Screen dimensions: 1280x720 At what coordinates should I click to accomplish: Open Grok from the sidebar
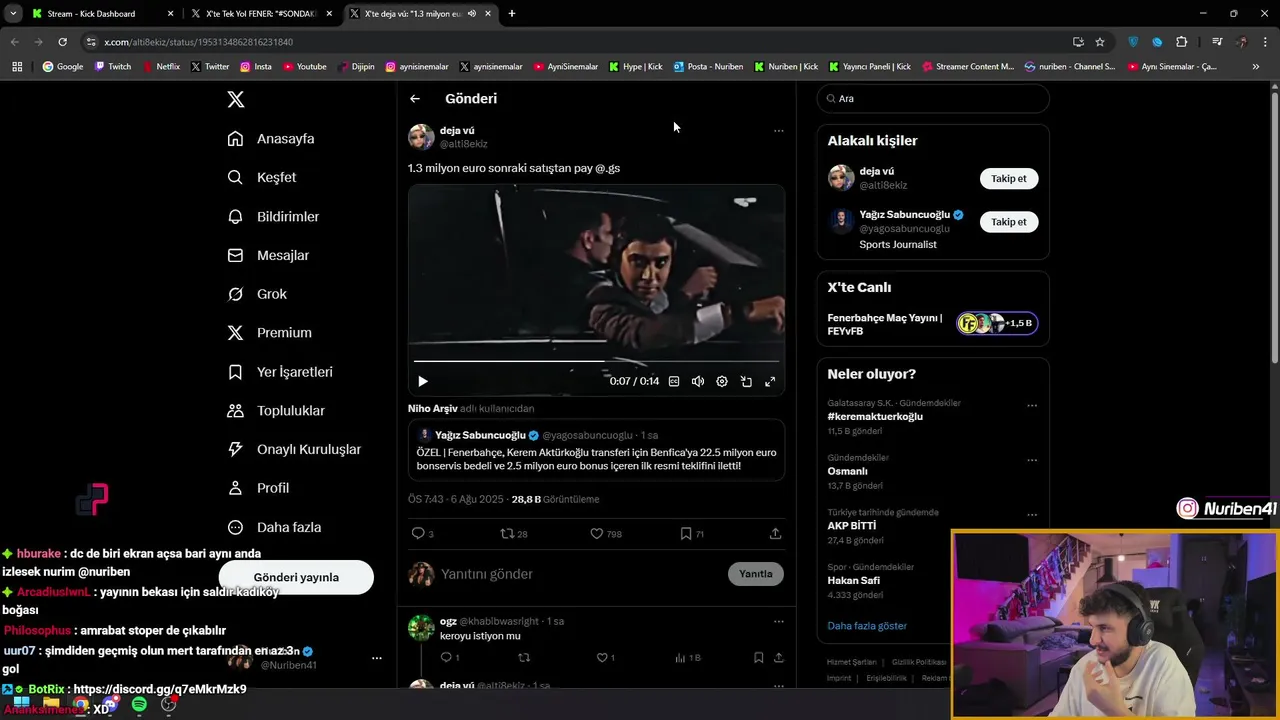pos(257,294)
